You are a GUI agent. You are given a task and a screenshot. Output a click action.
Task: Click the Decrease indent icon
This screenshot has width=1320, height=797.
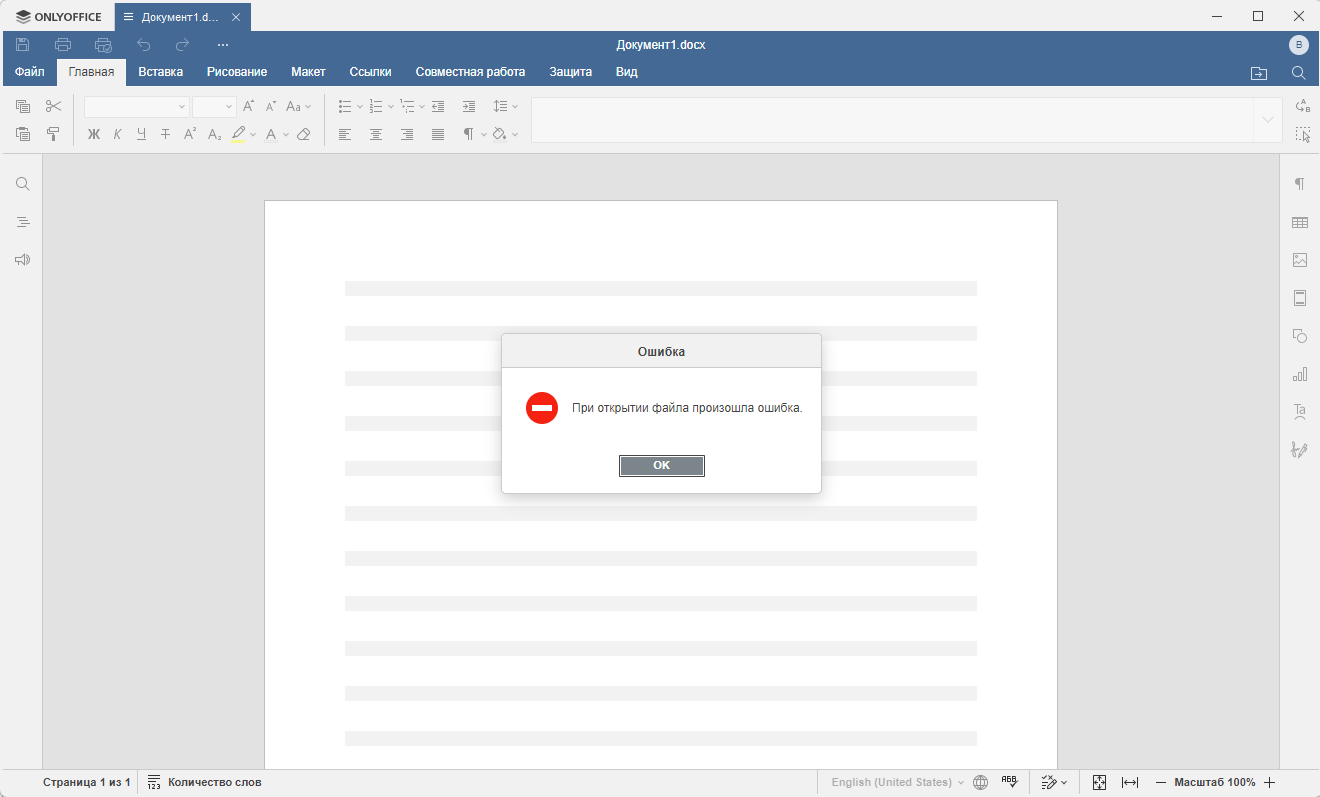[x=438, y=106]
